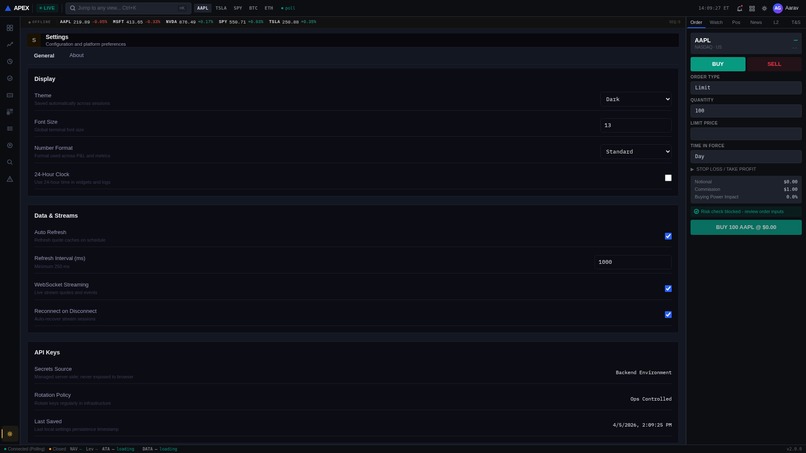Viewport: 806px width, 453px height.
Task: Select the Order tab in right panel
Action: (x=696, y=22)
